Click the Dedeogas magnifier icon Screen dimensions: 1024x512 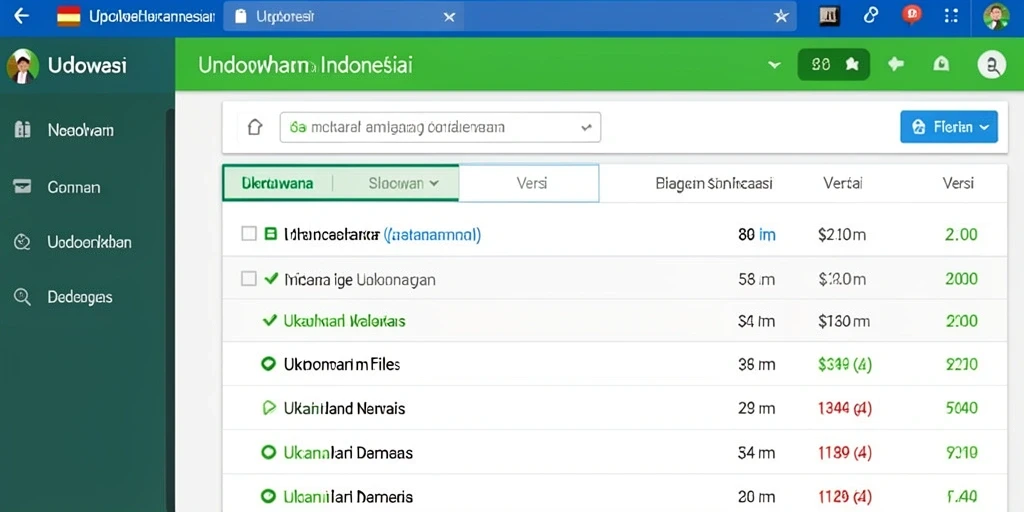pyautogui.click(x=22, y=297)
